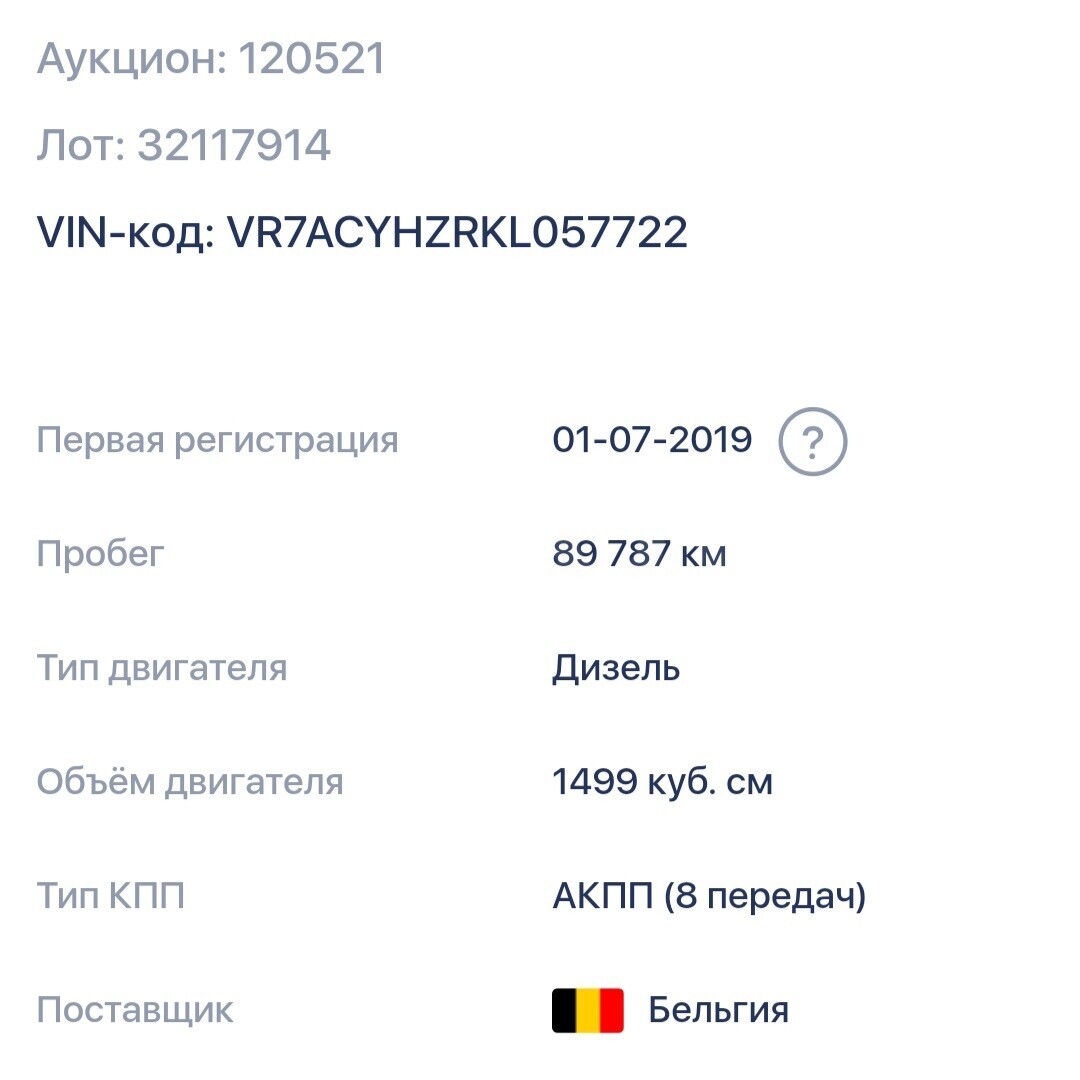Screen dimensions: 1080x1080
Task: Click the VIN-код label text
Action: (x=126, y=232)
